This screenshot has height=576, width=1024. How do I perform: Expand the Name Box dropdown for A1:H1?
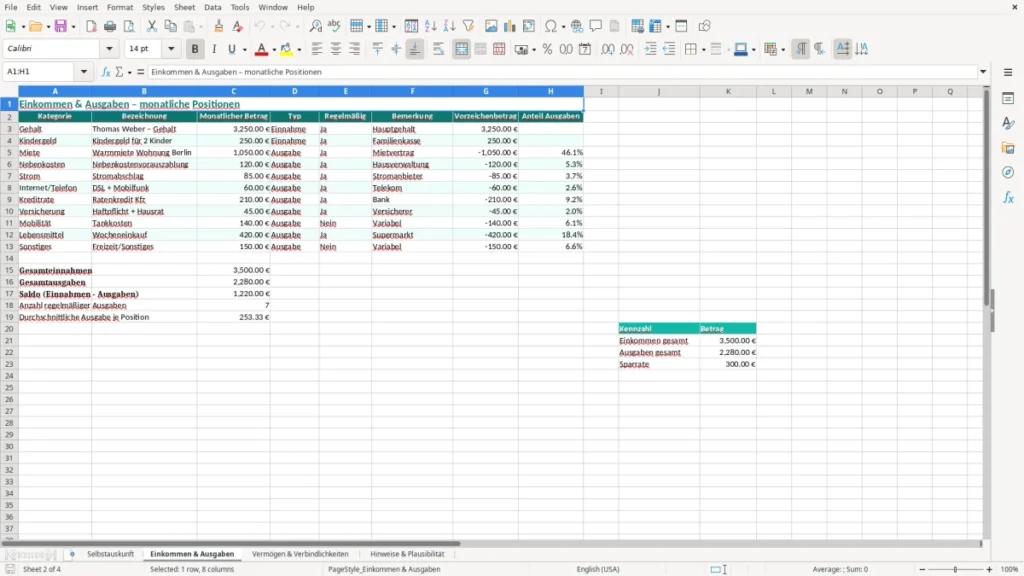click(x=84, y=72)
